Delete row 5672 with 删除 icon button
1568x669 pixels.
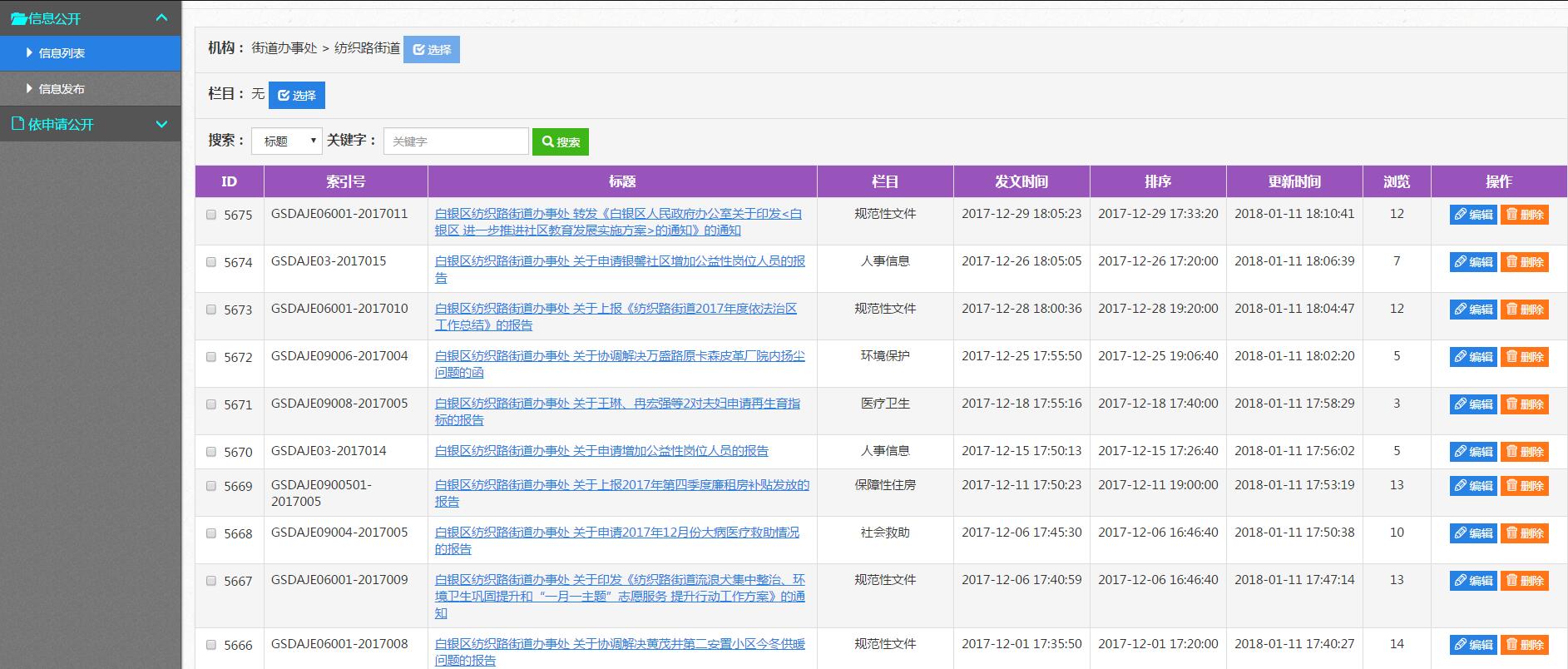(x=1525, y=357)
